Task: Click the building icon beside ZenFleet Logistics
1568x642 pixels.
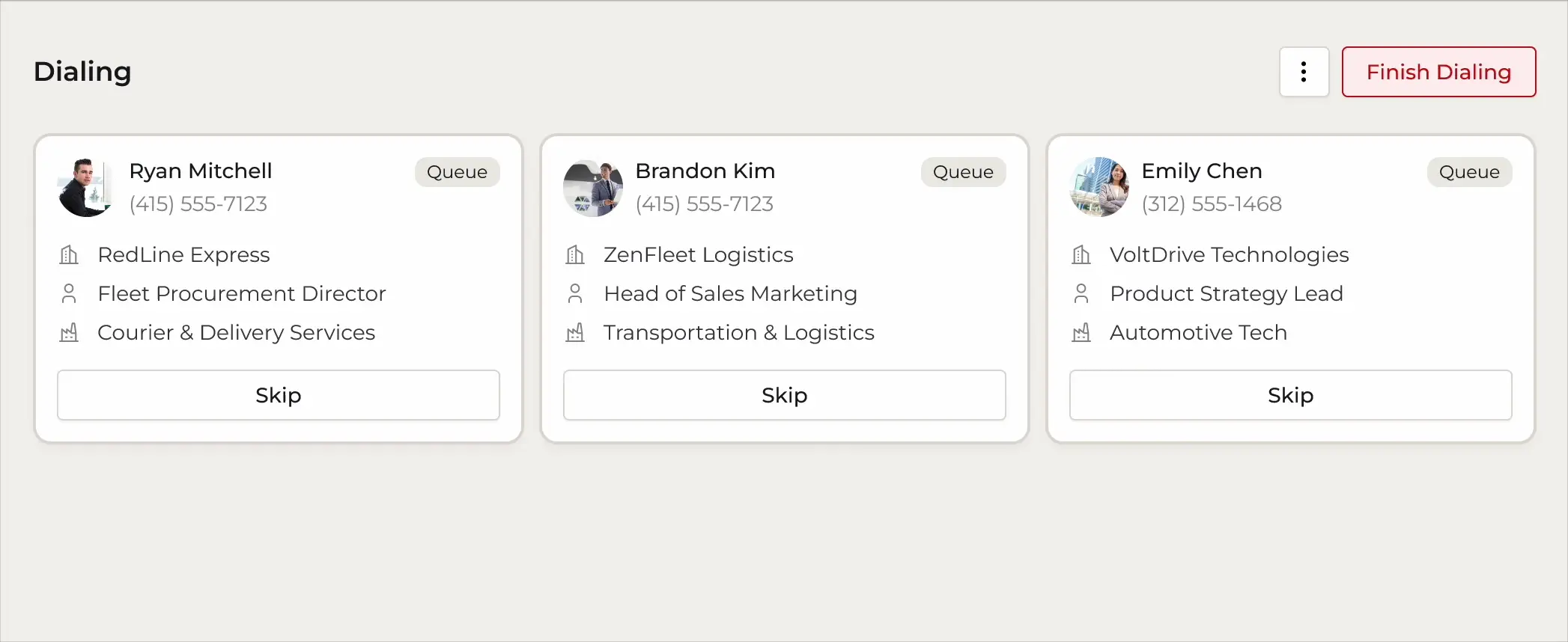Action: point(575,255)
